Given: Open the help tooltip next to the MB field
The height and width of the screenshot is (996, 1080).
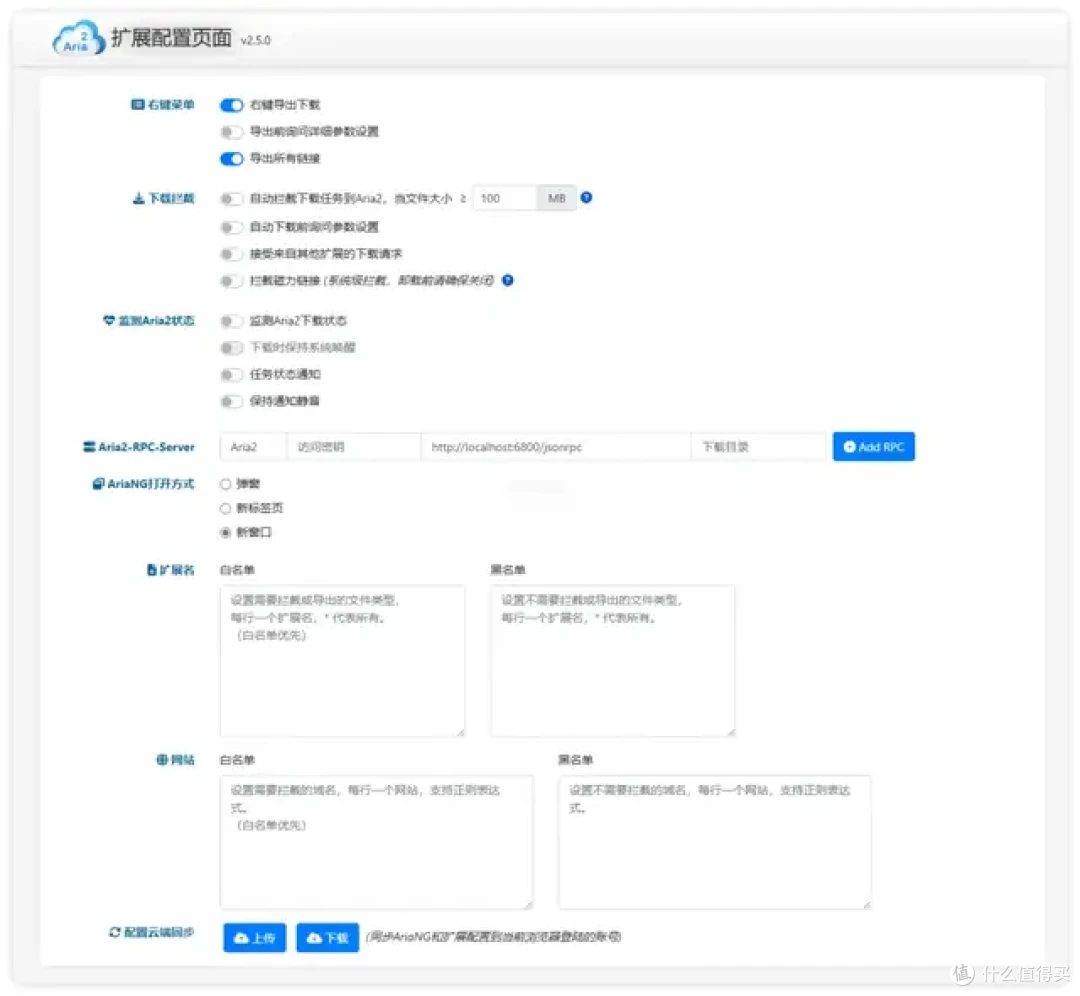Looking at the screenshot, I should [x=586, y=197].
